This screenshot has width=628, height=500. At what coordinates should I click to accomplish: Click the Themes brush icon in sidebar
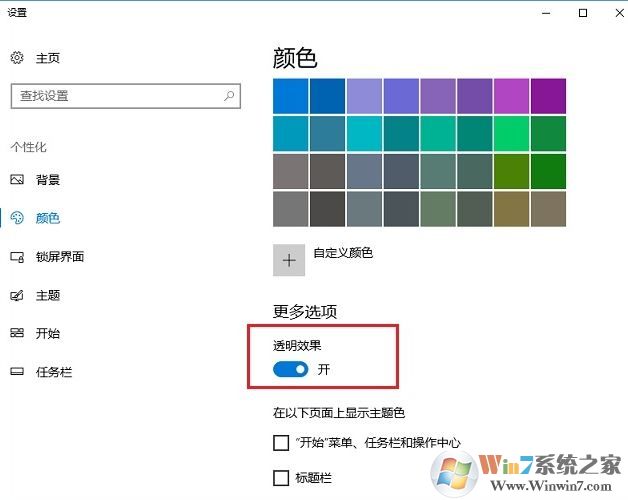(16, 296)
